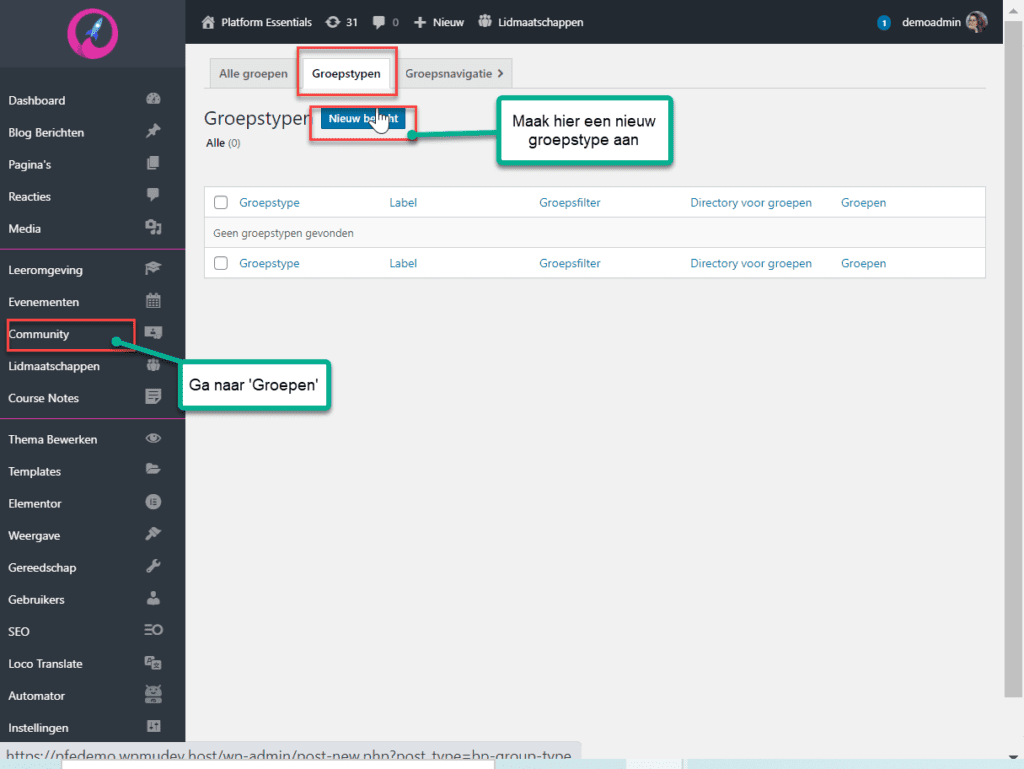Screen dimensions: 1024x769
Task: Click the Course Notes sheet icon
Action: 153,397
